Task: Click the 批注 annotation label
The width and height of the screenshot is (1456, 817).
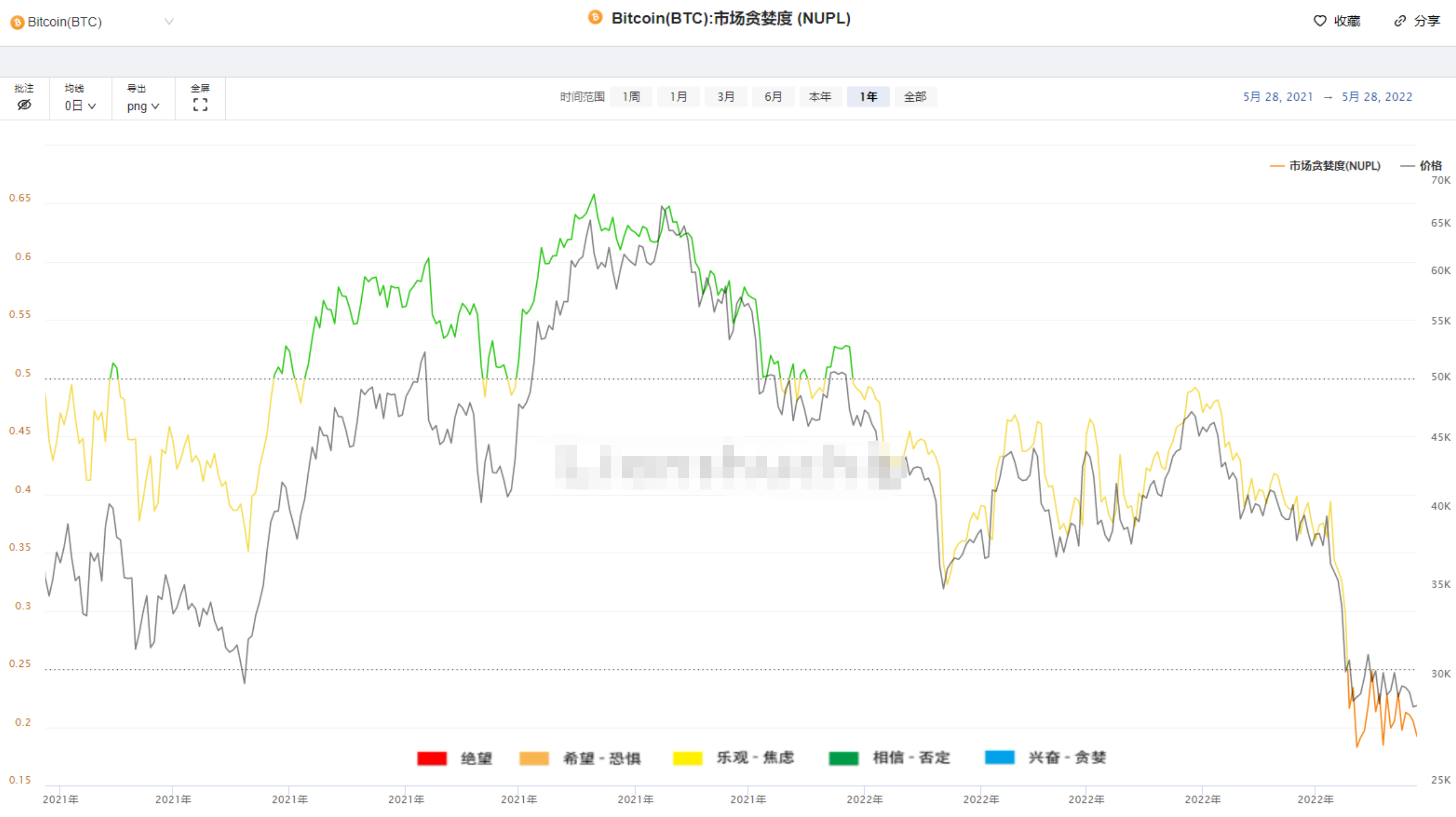Action: click(x=24, y=88)
